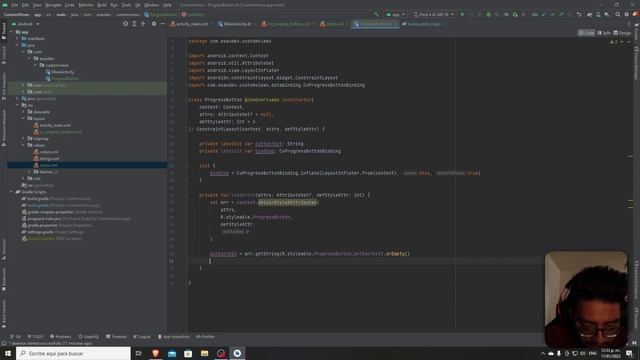Click Task View icon on taskbar

pyautogui.click(x=138, y=353)
